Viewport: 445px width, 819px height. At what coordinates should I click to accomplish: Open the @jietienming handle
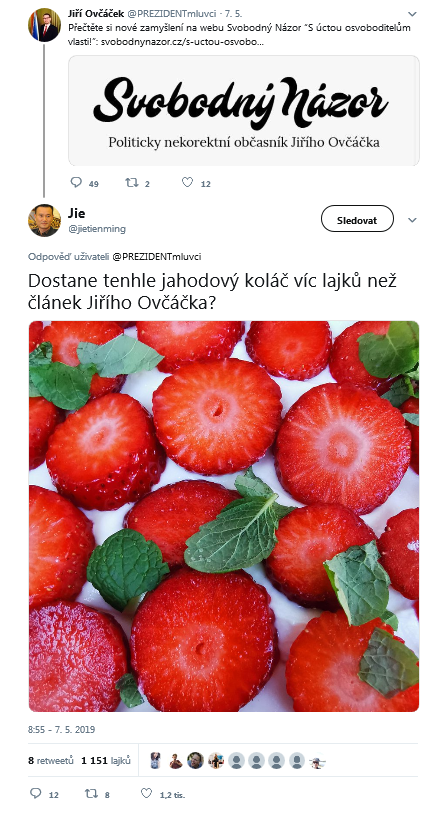[x=97, y=229]
